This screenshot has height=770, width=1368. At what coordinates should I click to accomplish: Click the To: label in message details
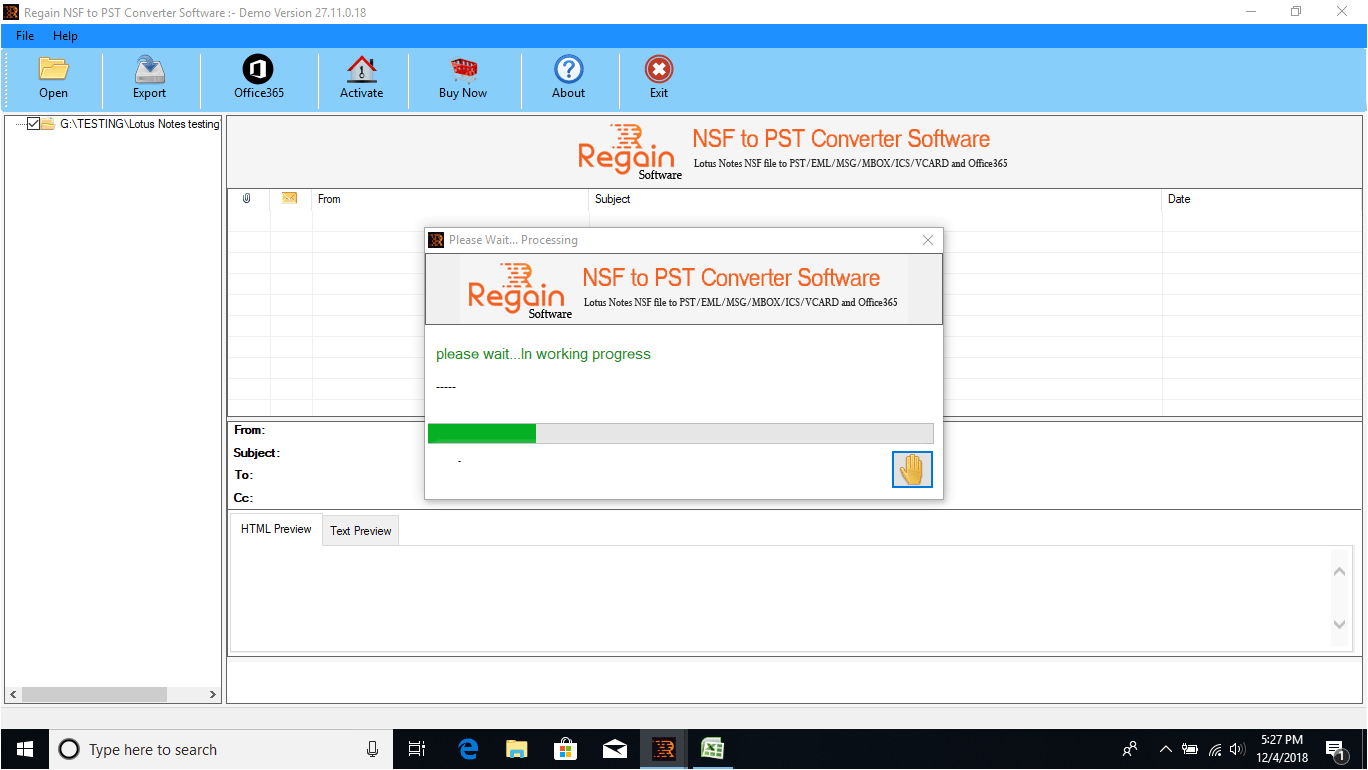[243, 475]
